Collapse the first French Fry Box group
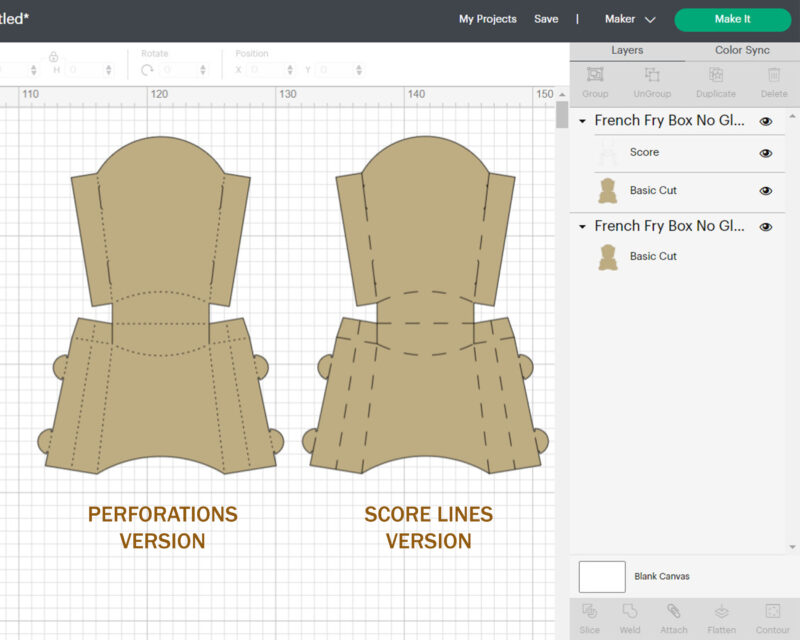Viewport: 800px width, 640px height. (583, 121)
